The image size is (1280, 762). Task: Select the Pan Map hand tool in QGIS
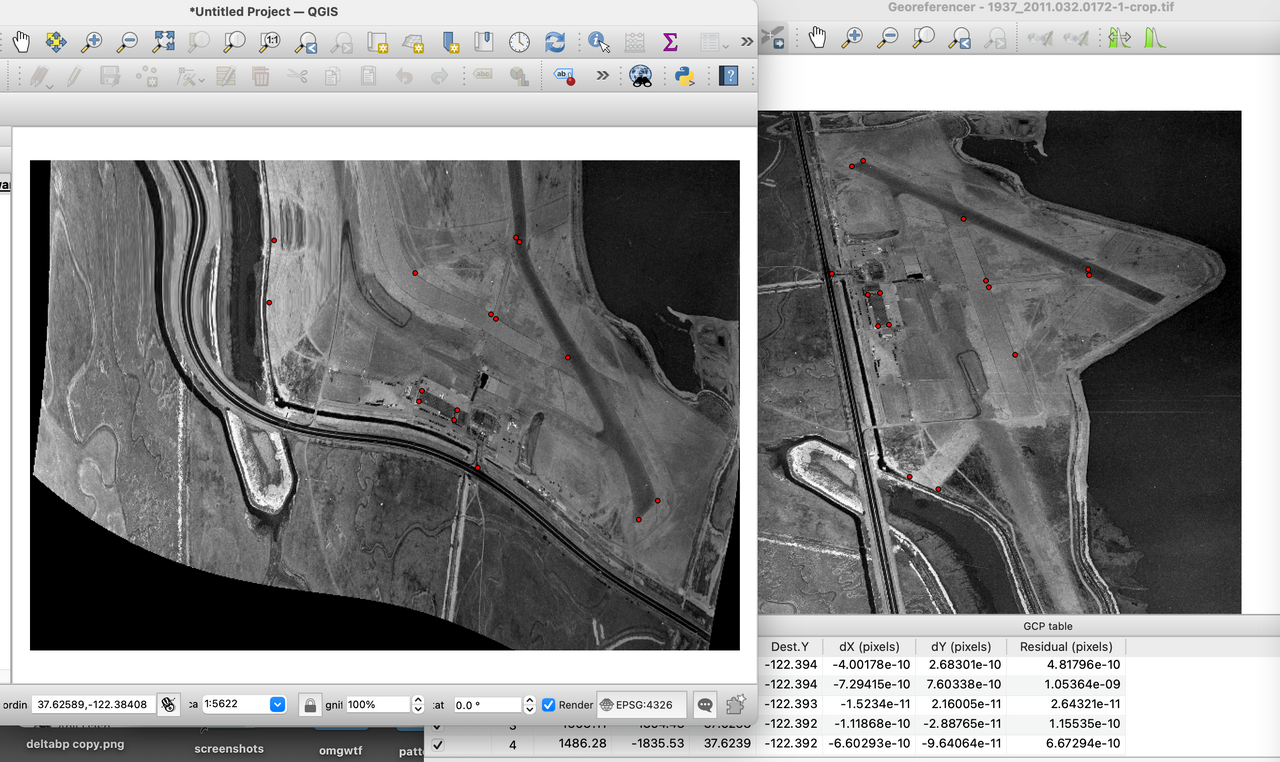[21, 42]
